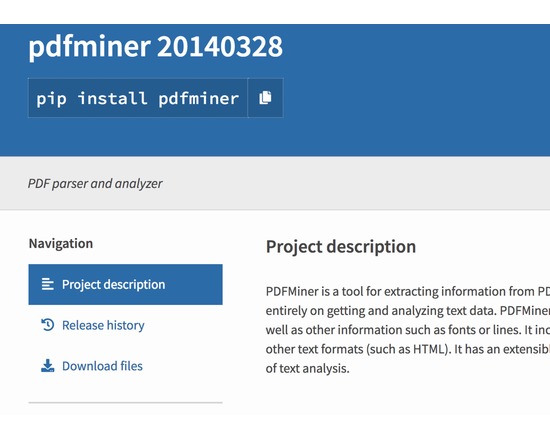The width and height of the screenshot is (550, 440).
Task: Click the Project description main heading
Action: 341,247
